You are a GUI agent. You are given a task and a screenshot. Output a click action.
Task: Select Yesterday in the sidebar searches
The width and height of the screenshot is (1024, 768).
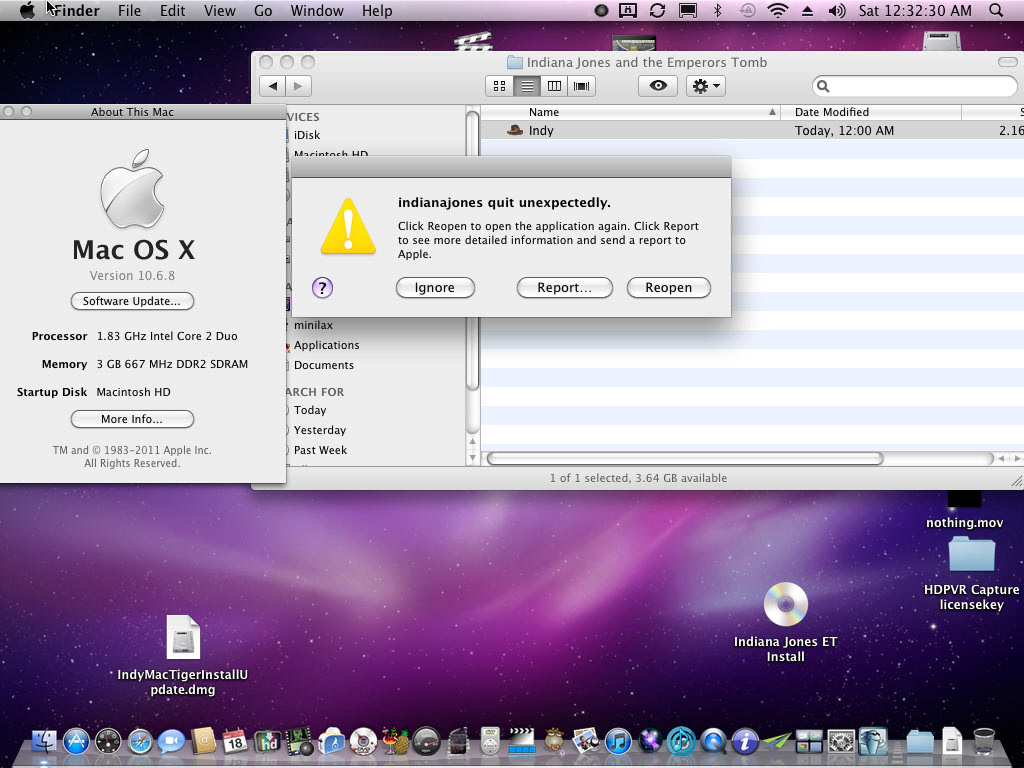tap(320, 430)
